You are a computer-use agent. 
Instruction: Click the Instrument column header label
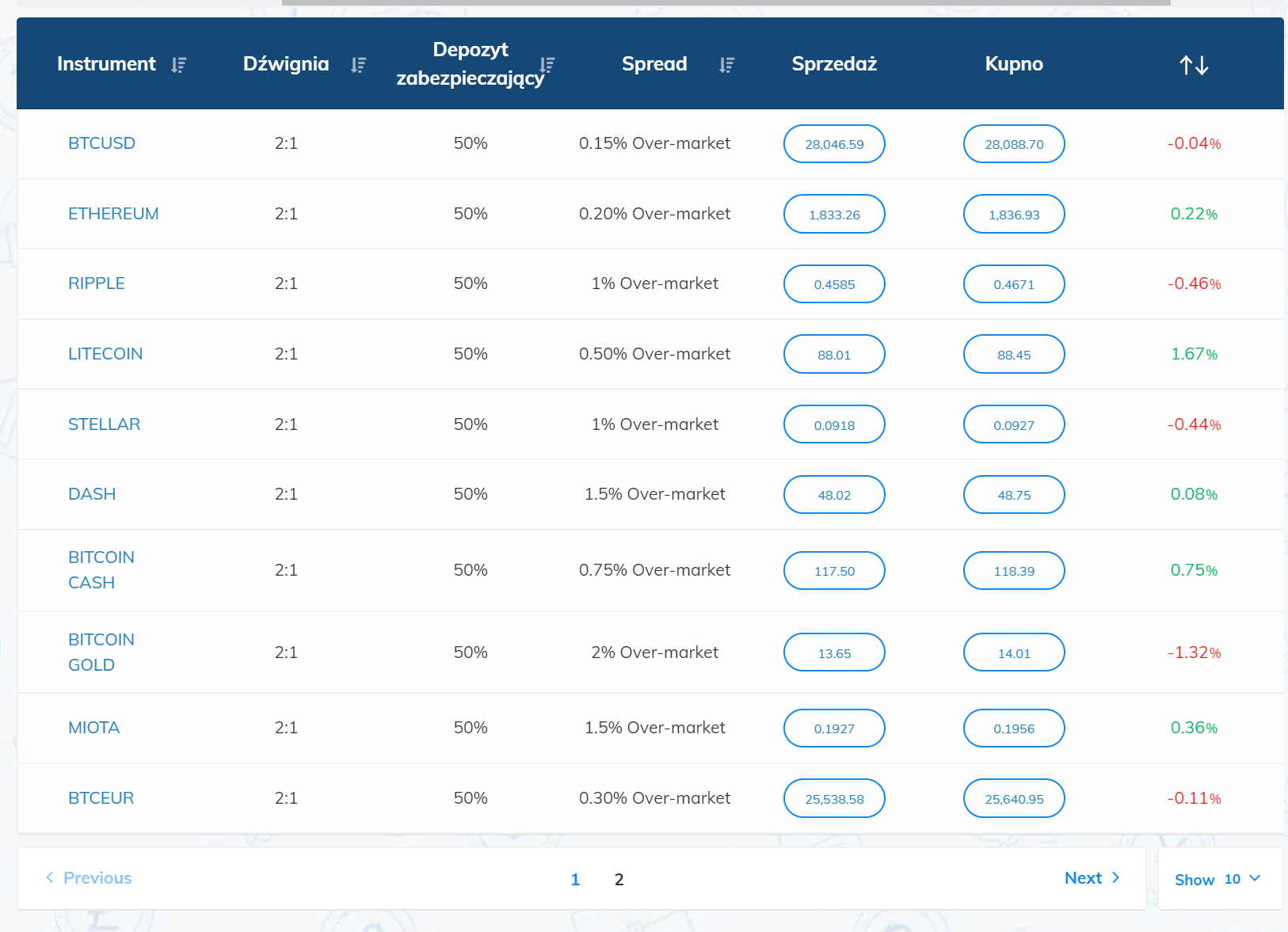click(106, 64)
